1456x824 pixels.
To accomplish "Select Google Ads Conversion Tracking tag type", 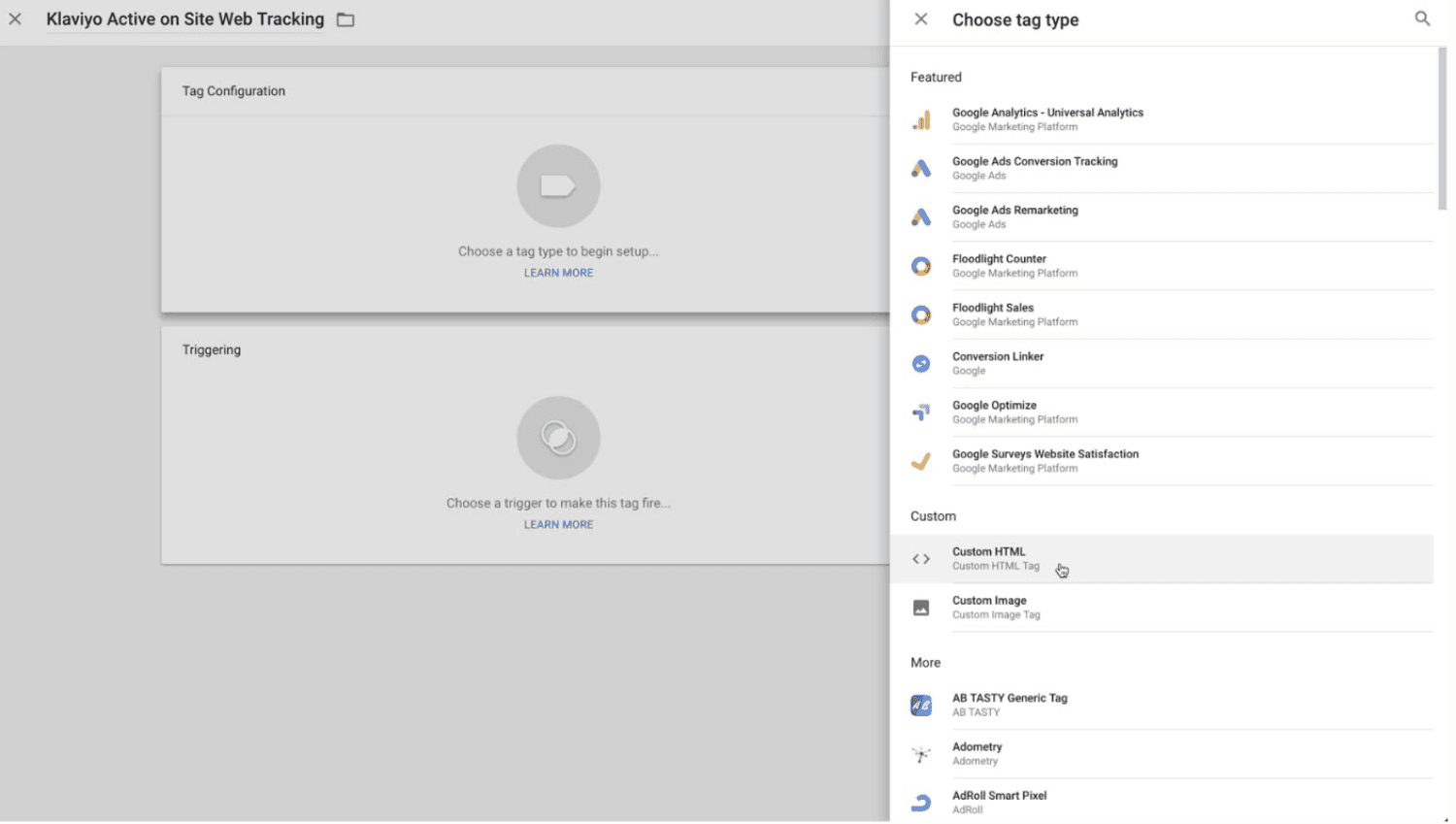I will click(x=1162, y=169).
